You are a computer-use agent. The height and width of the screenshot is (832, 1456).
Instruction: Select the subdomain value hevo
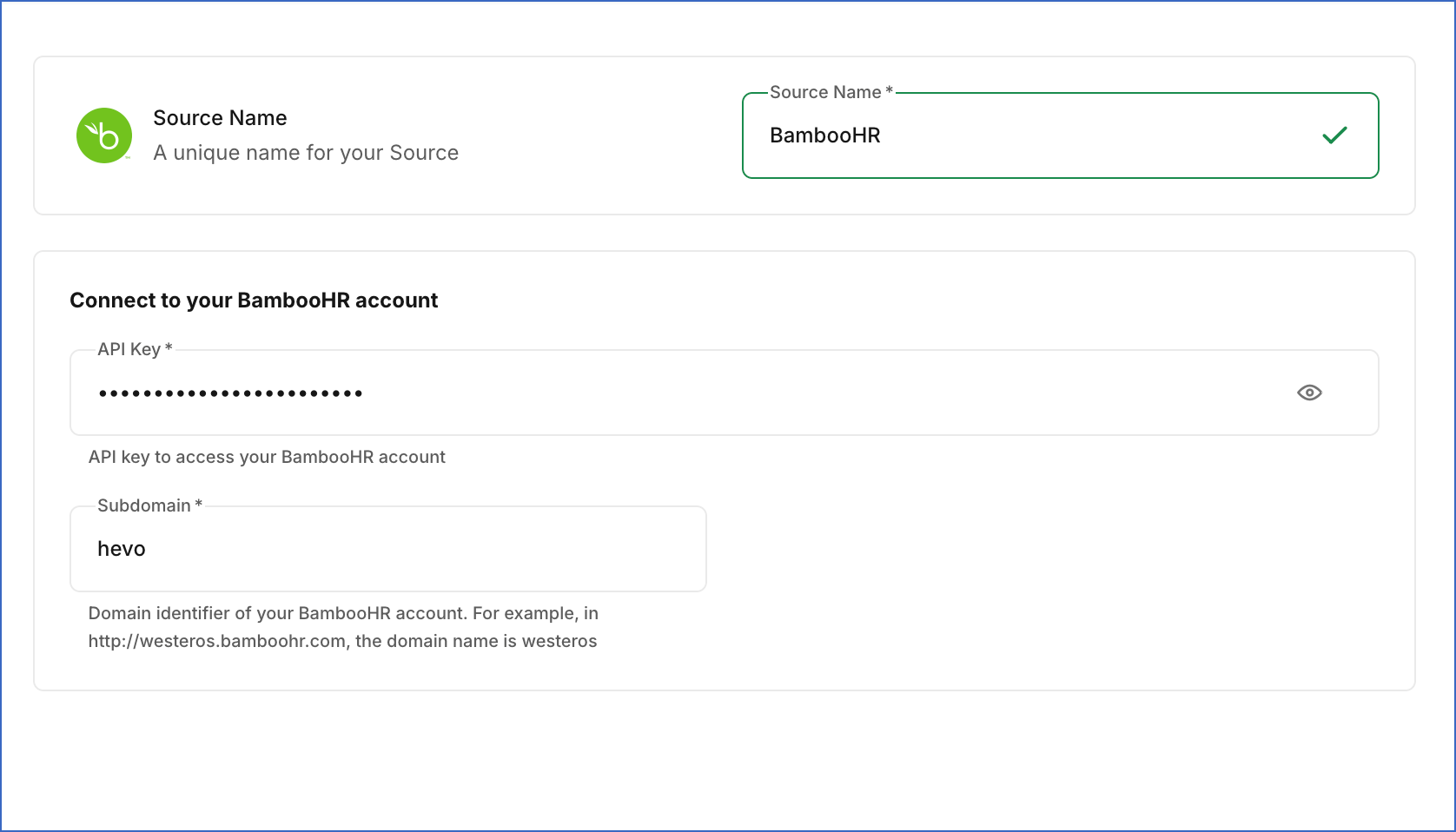click(x=122, y=549)
